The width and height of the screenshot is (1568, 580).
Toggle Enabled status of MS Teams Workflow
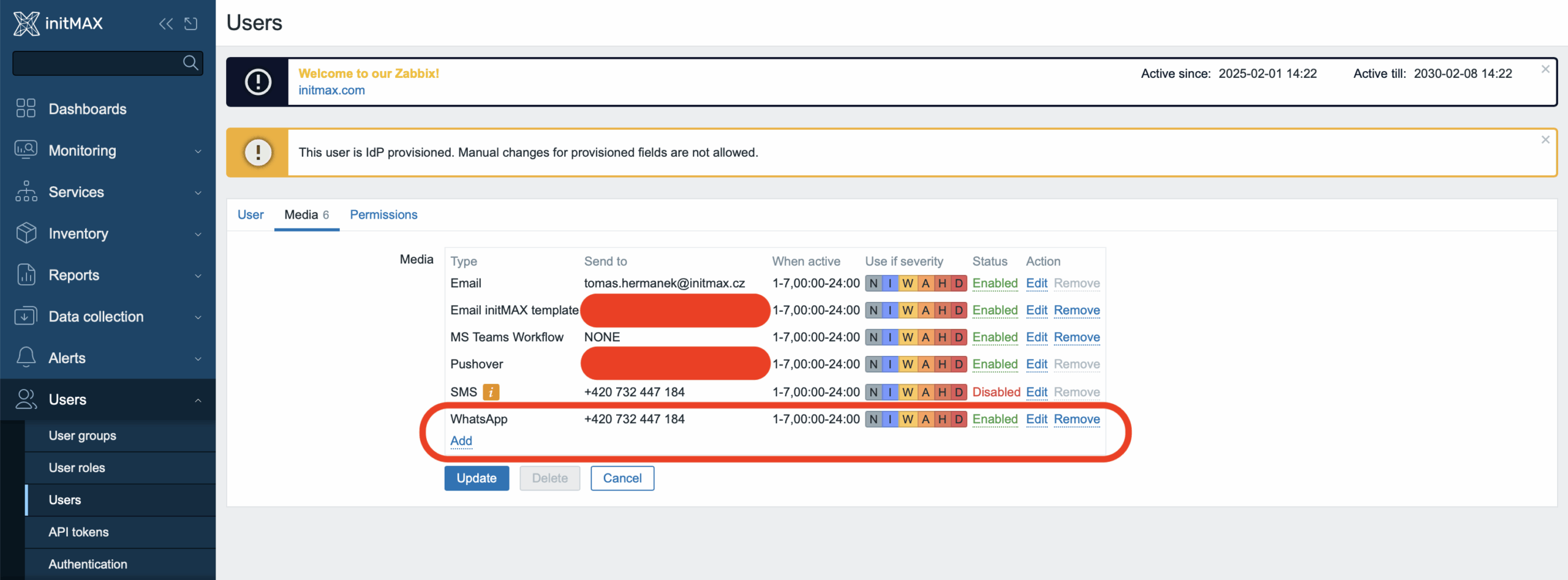click(x=995, y=337)
